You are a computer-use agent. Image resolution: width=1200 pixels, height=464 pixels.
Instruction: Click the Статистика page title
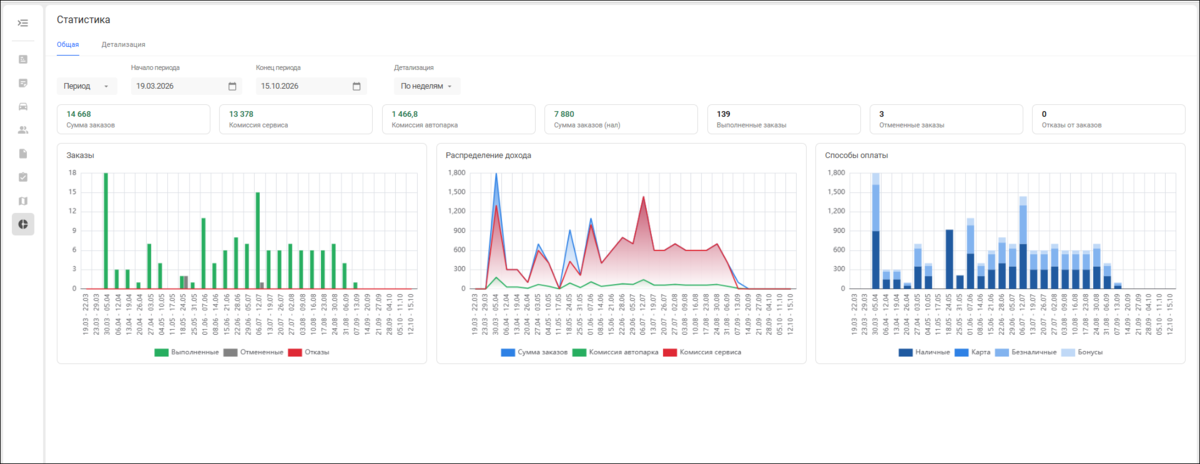click(84, 20)
